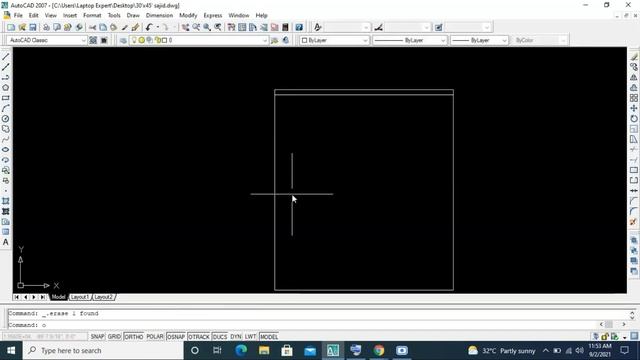
Task: Click the ByLayer color swatch box
Action: coord(304,40)
